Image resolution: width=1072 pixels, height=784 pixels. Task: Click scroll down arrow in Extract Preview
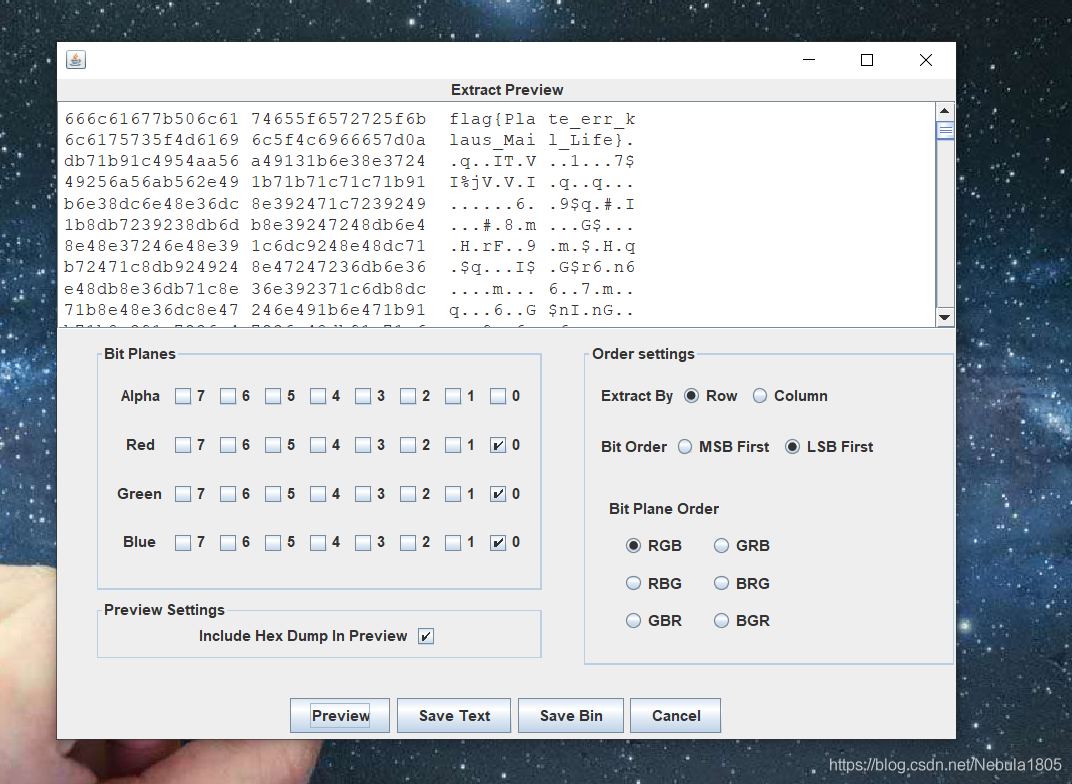pos(944,317)
